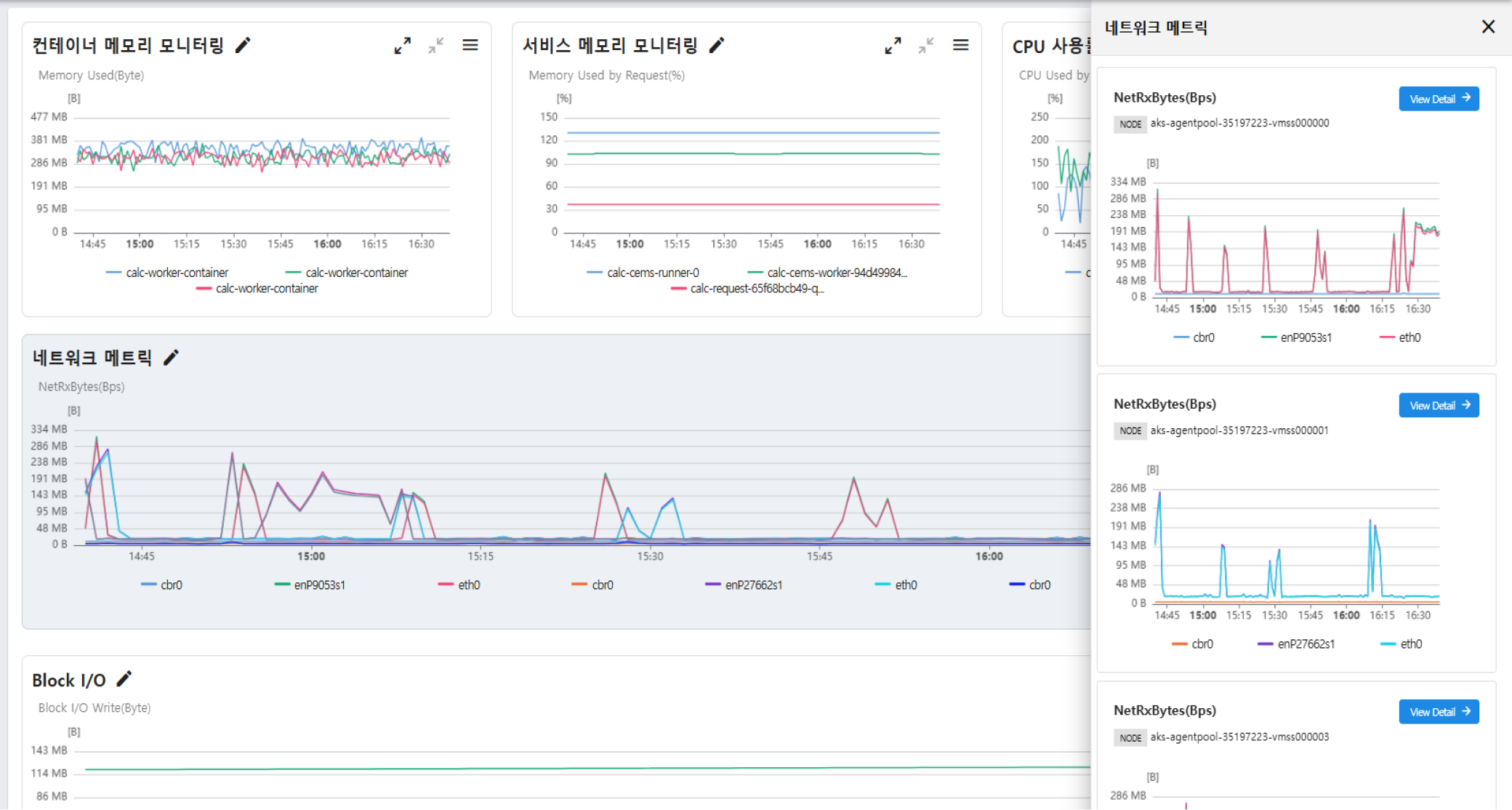
Task: Click eth0 pink legend swatch in vmss000000 chart
Action: tap(1387, 337)
